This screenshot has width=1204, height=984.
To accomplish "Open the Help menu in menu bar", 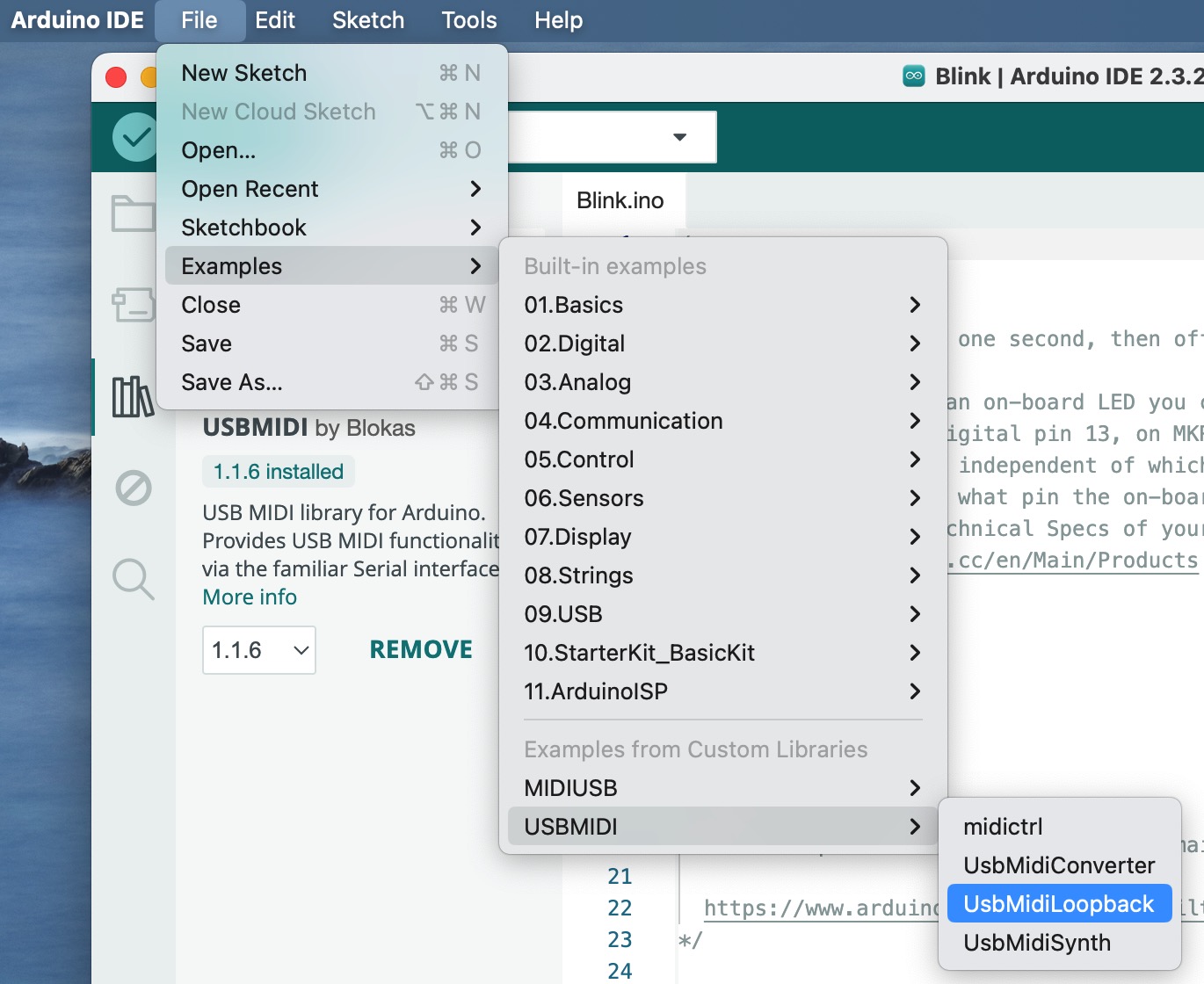I will coord(559,20).
